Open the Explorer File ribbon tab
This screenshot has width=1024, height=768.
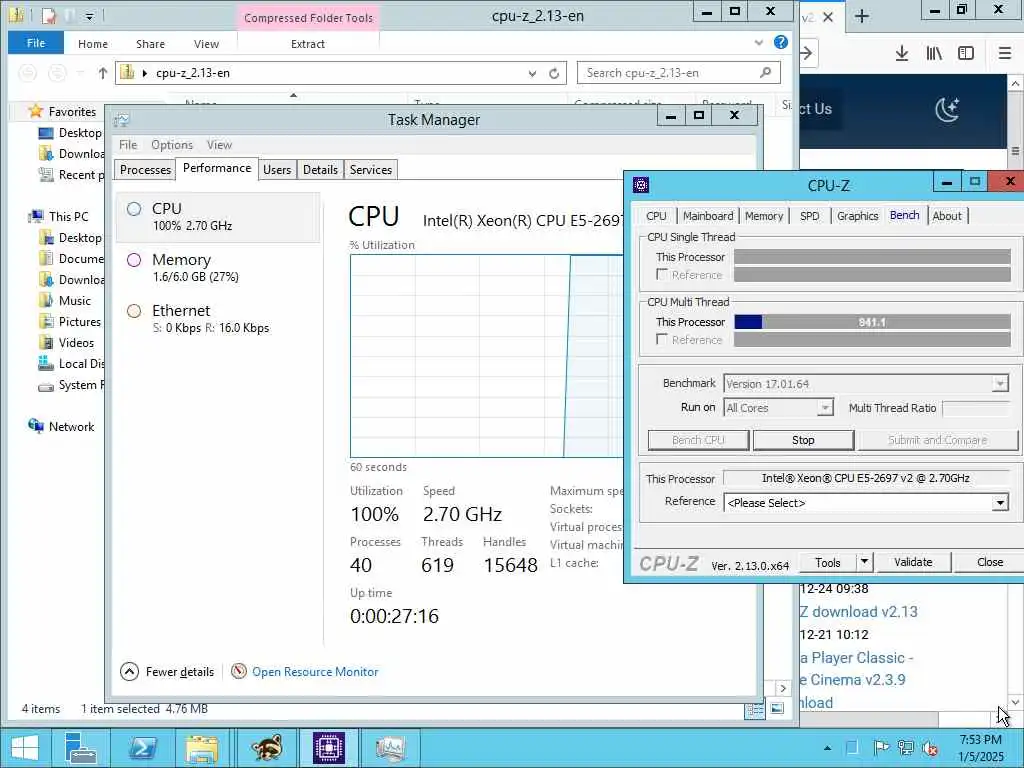(x=36, y=43)
